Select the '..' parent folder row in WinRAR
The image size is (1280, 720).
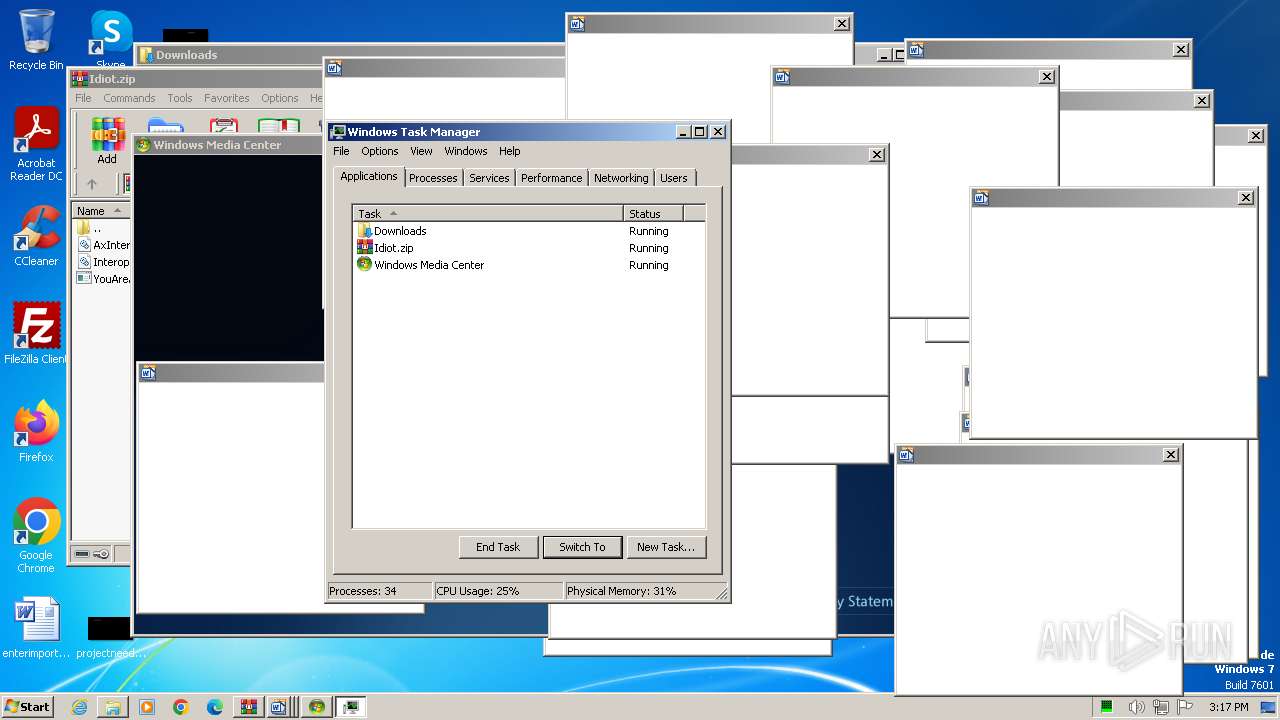pos(103,228)
